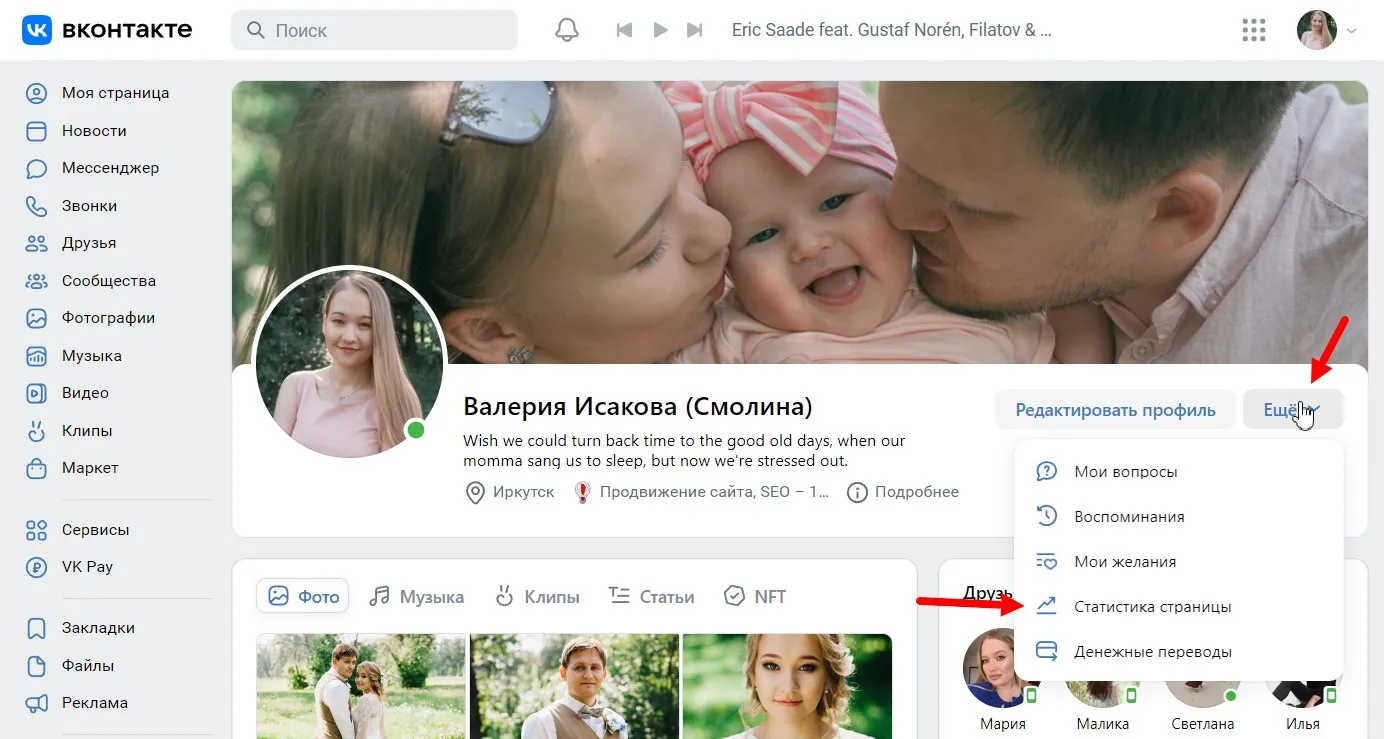Go to Моя страница
Image resolution: width=1384 pixels, height=739 pixels.
pos(115,93)
